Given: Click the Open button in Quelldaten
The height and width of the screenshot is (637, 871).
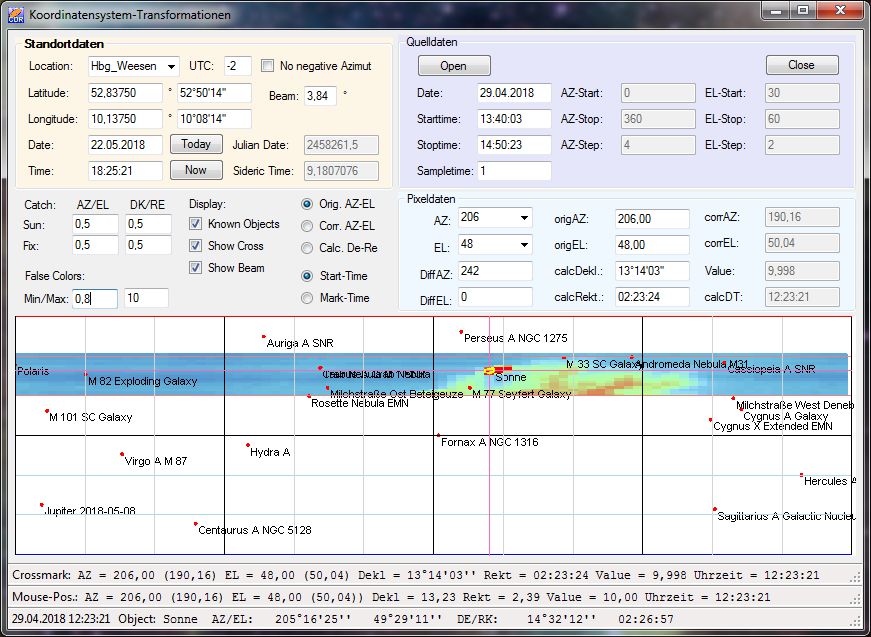Looking at the screenshot, I should coord(454,66).
